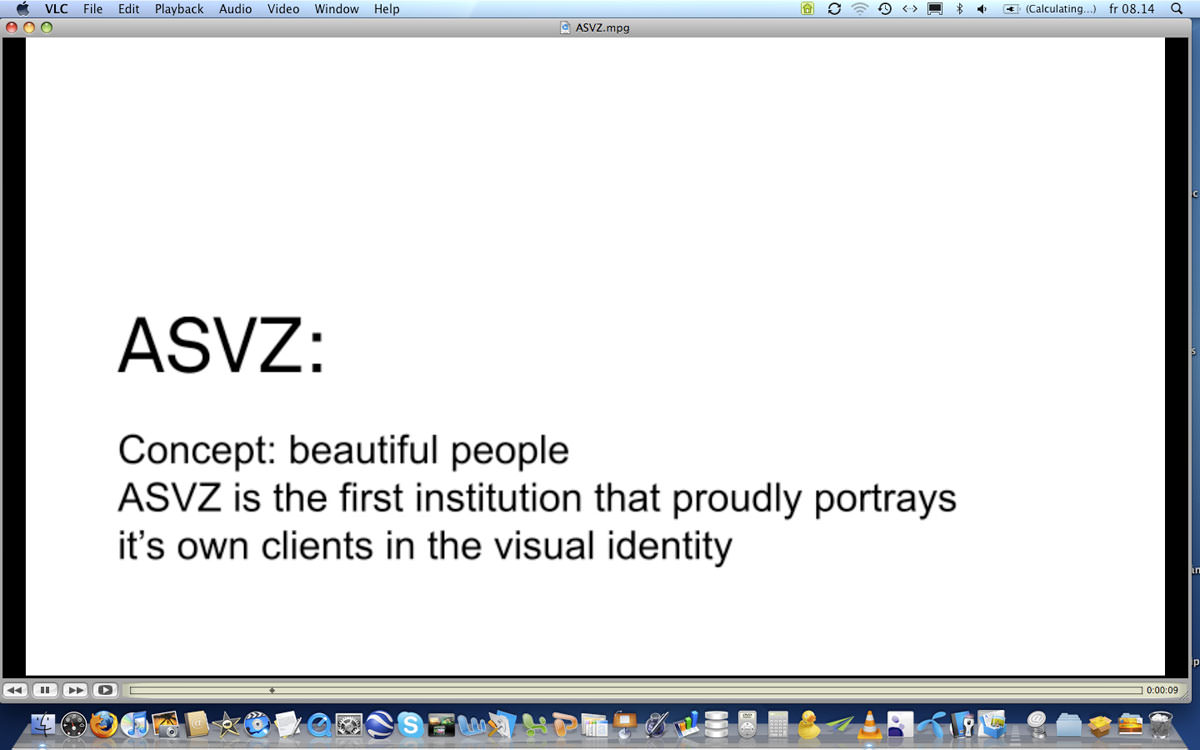This screenshot has height=750, width=1200.
Task: Launch Keynote from the Dock
Action: [626, 724]
